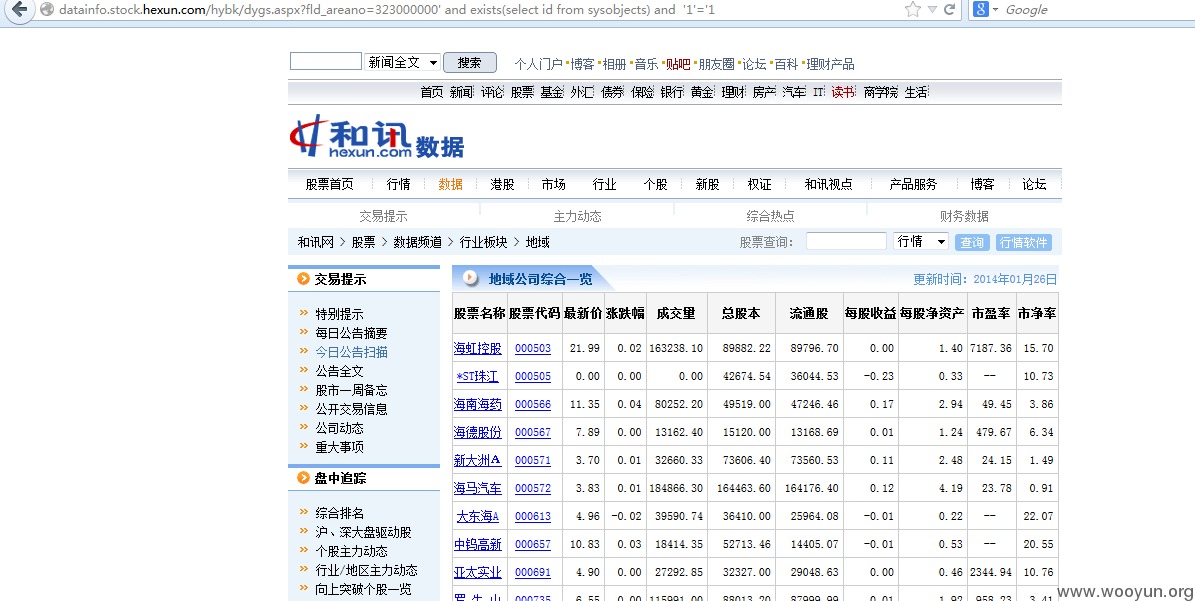Open the 行情 query type dropdown

coord(921,241)
